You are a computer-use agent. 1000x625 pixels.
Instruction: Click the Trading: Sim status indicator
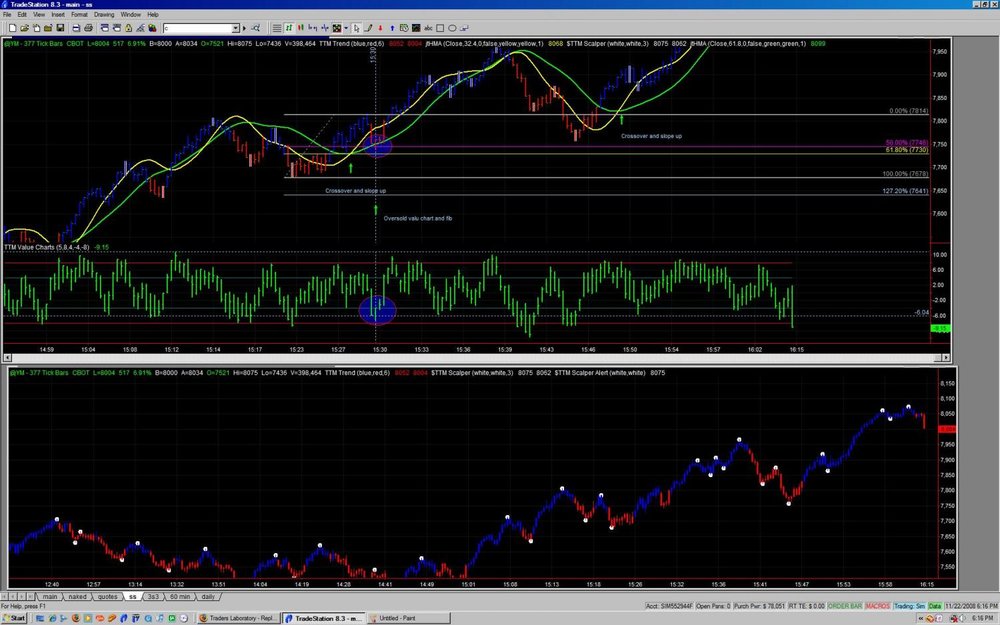pos(909,606)
